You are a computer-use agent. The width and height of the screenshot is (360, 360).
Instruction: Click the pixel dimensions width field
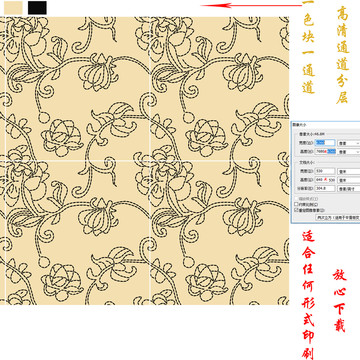coord(325,143)
